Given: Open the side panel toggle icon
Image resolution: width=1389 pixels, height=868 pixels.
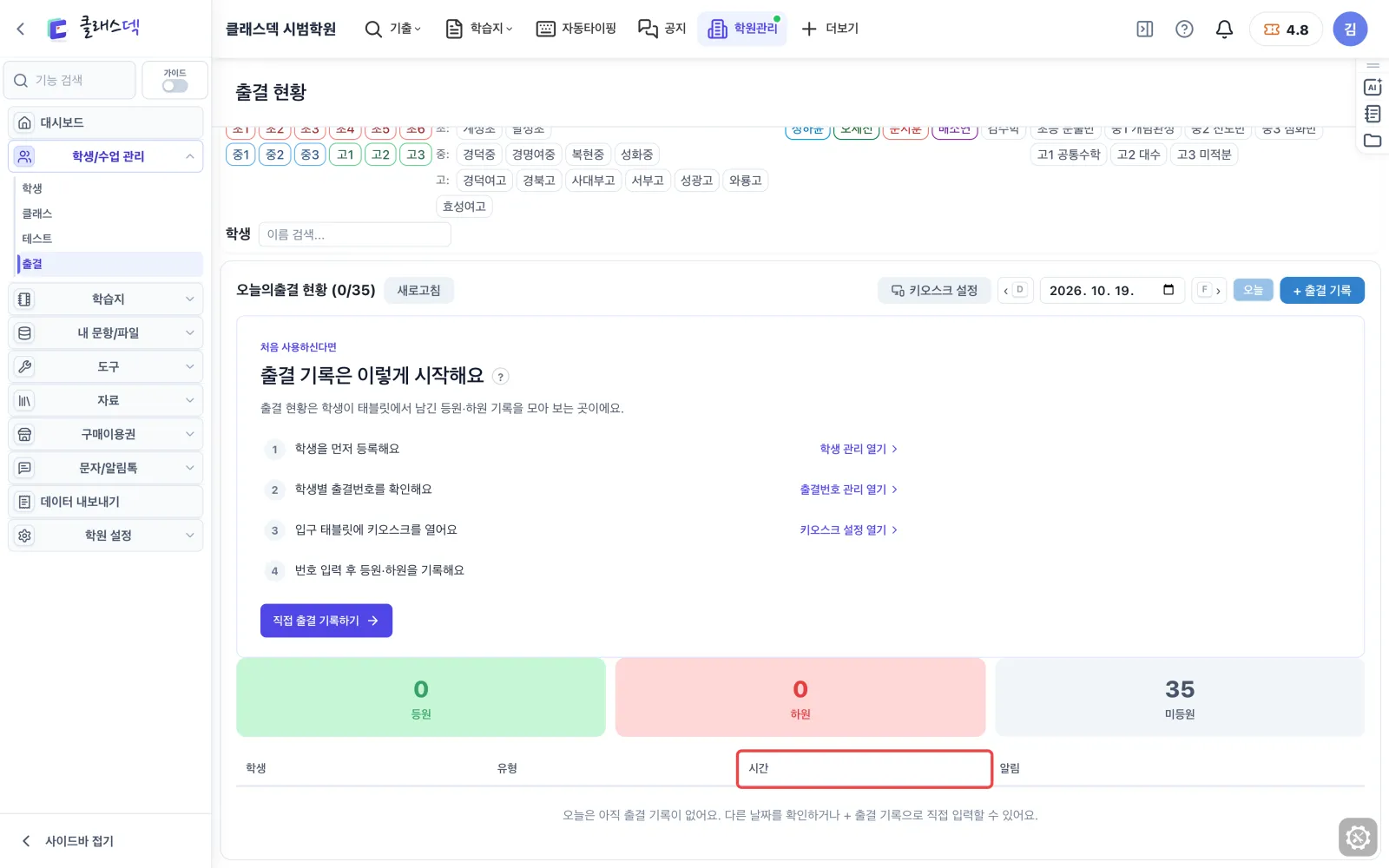Looking at the screenshot, I should coord(1145,29).
